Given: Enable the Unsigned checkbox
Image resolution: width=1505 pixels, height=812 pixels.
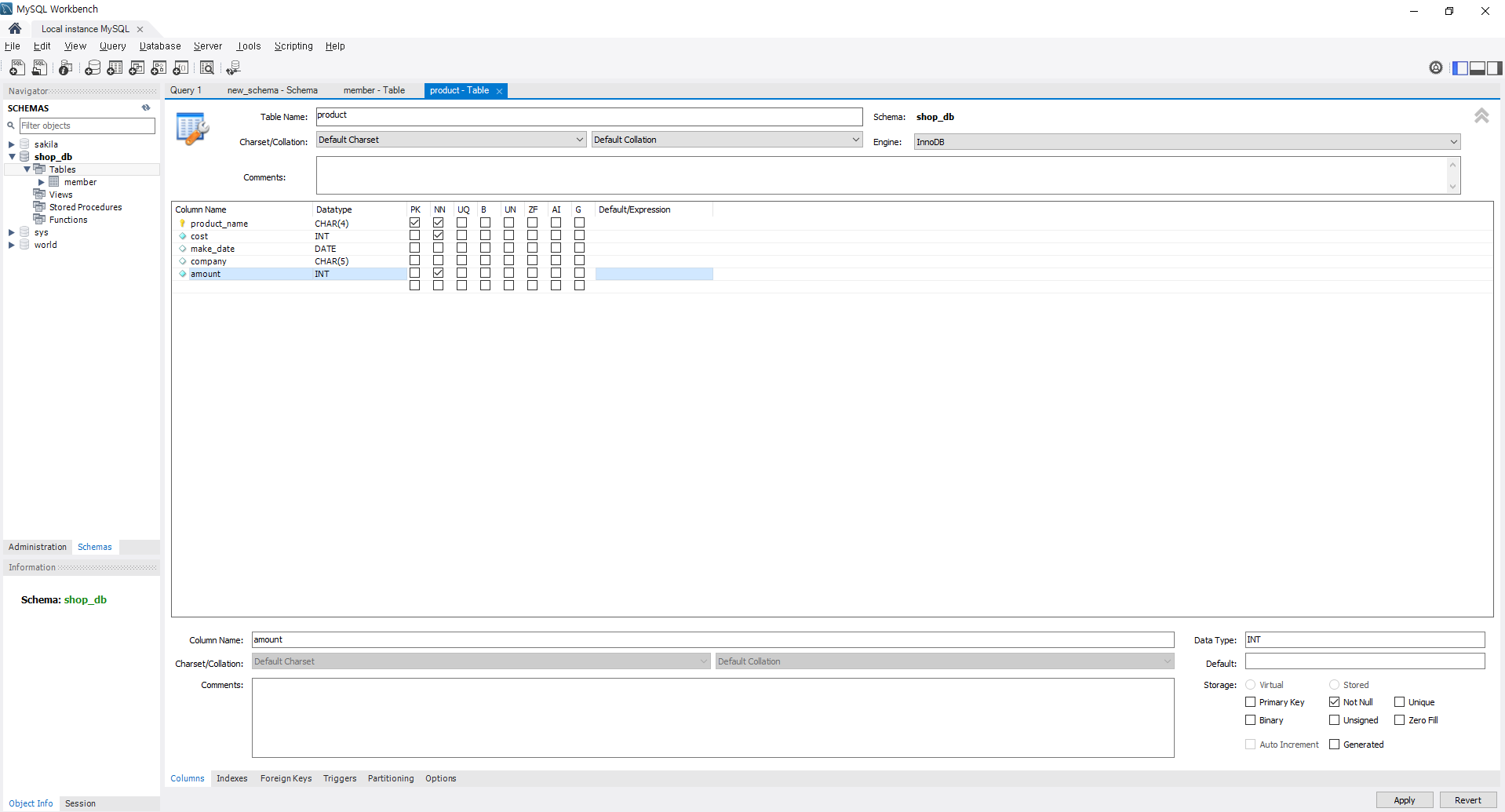Looking at the screenshot, I should 1334,720.
